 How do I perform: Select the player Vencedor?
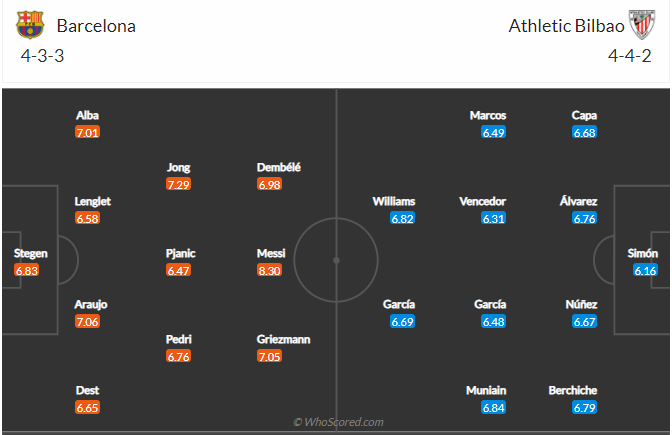coord(482,201)
